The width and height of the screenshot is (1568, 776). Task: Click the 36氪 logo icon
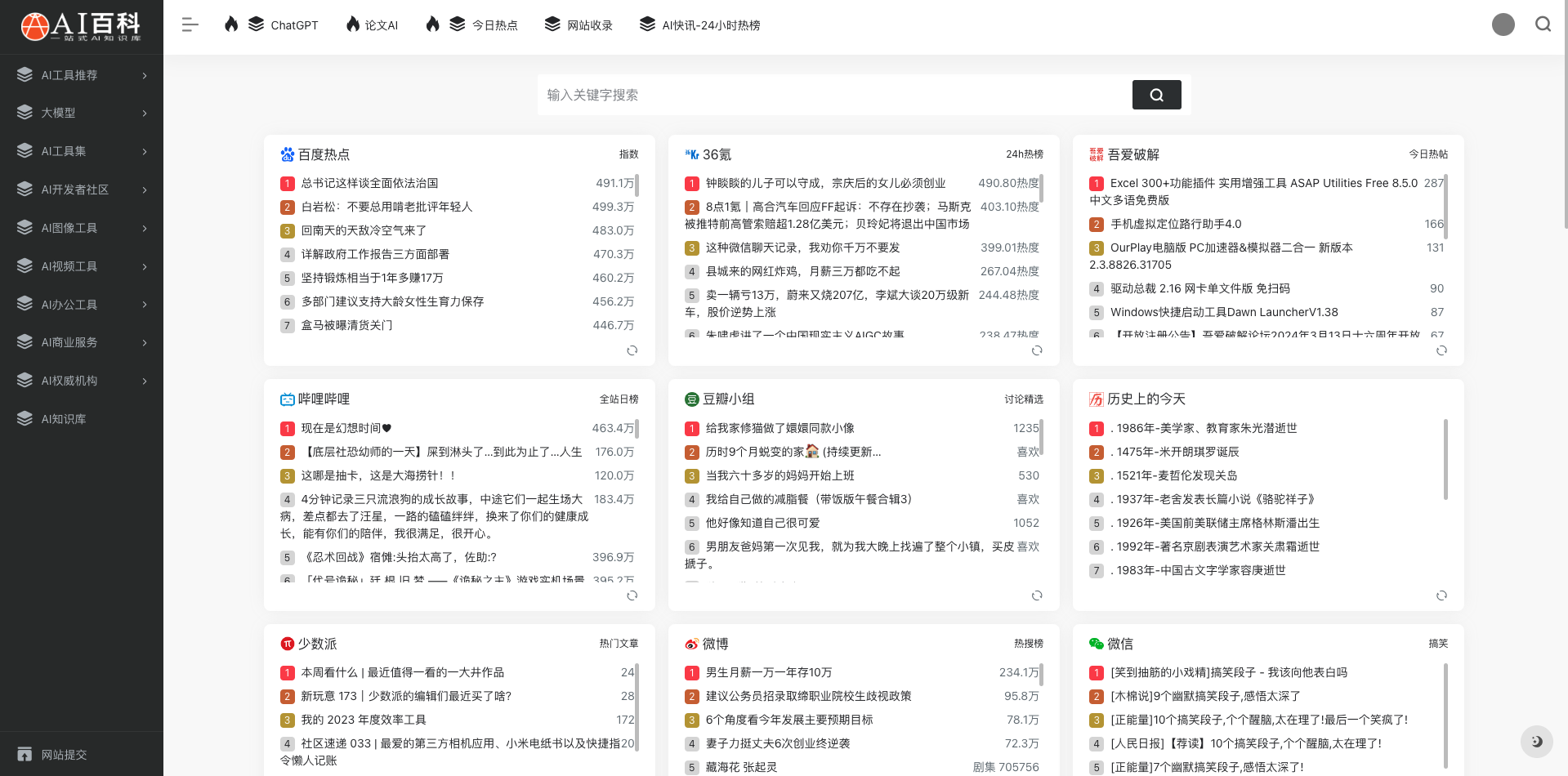(x=691, y=154)
